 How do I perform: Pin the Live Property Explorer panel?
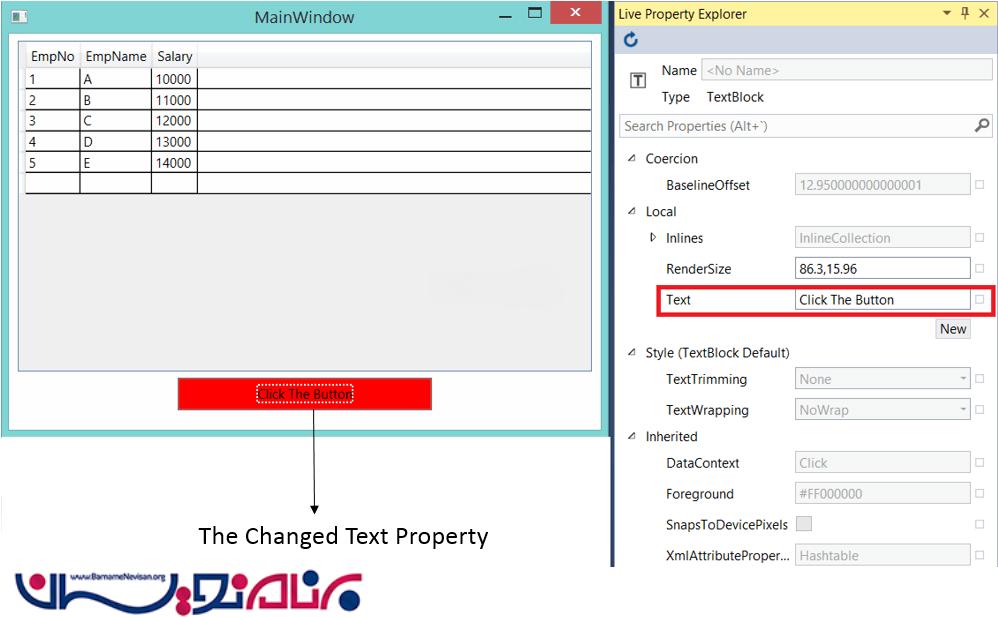[x=965, y=13]
